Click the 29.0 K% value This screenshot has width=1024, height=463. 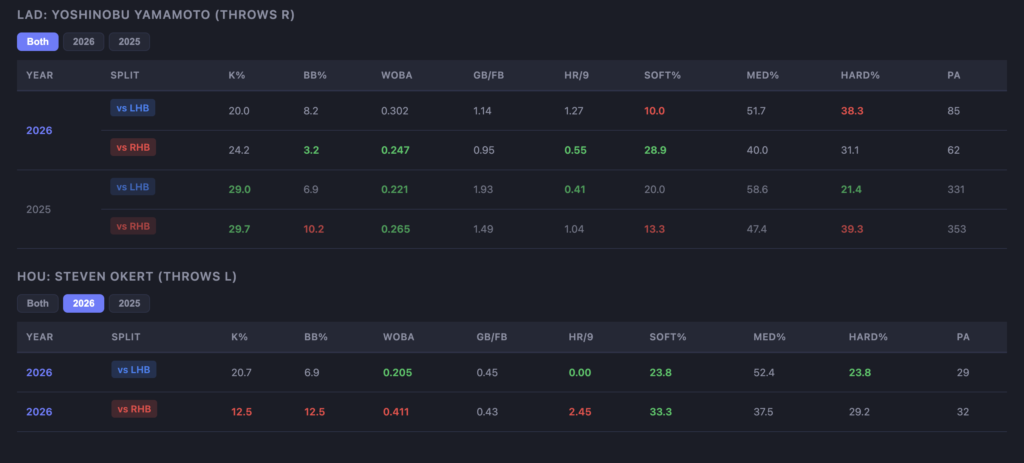(240, 189)
